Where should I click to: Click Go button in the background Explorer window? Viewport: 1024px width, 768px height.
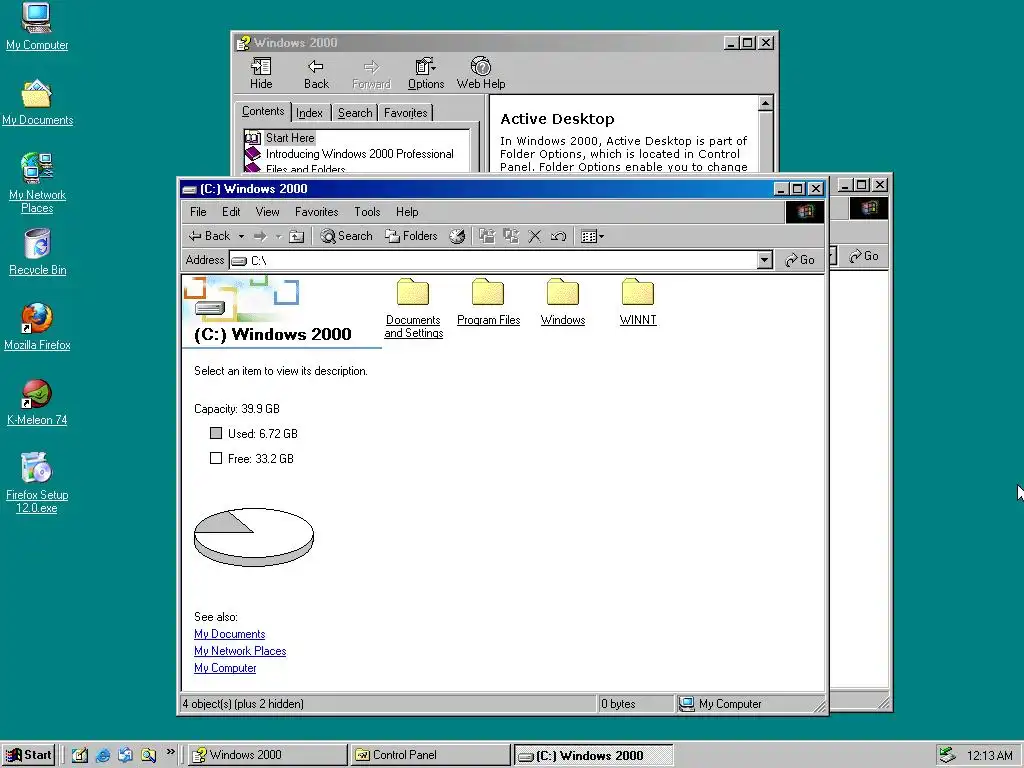(864, 256)
